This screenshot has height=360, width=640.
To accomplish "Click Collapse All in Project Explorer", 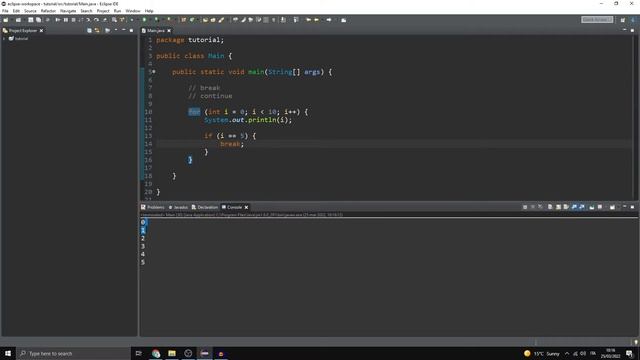I will pyautogui.click(x=89, y=31).
